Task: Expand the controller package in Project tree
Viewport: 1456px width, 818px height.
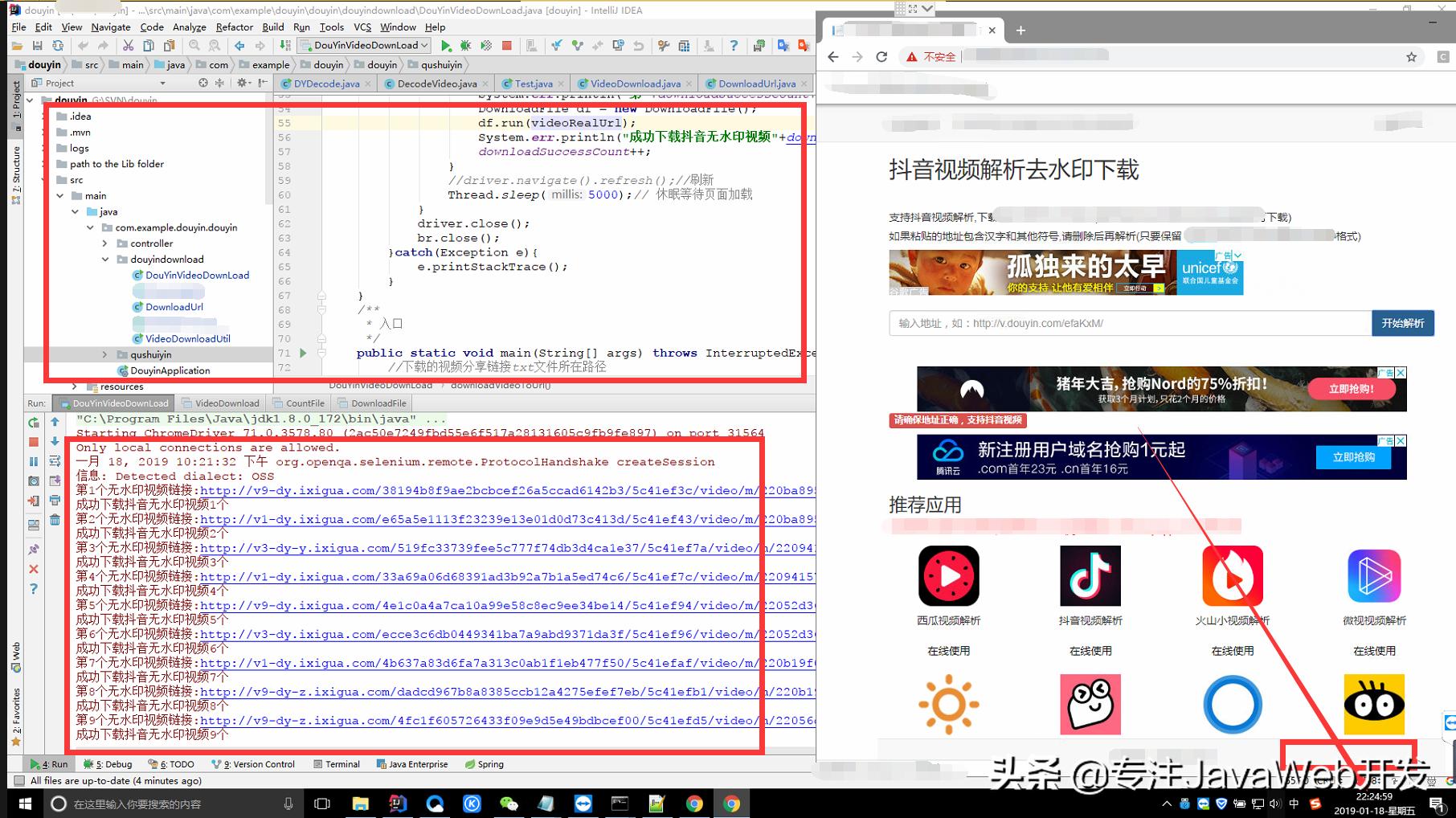Action: [104, 243]
